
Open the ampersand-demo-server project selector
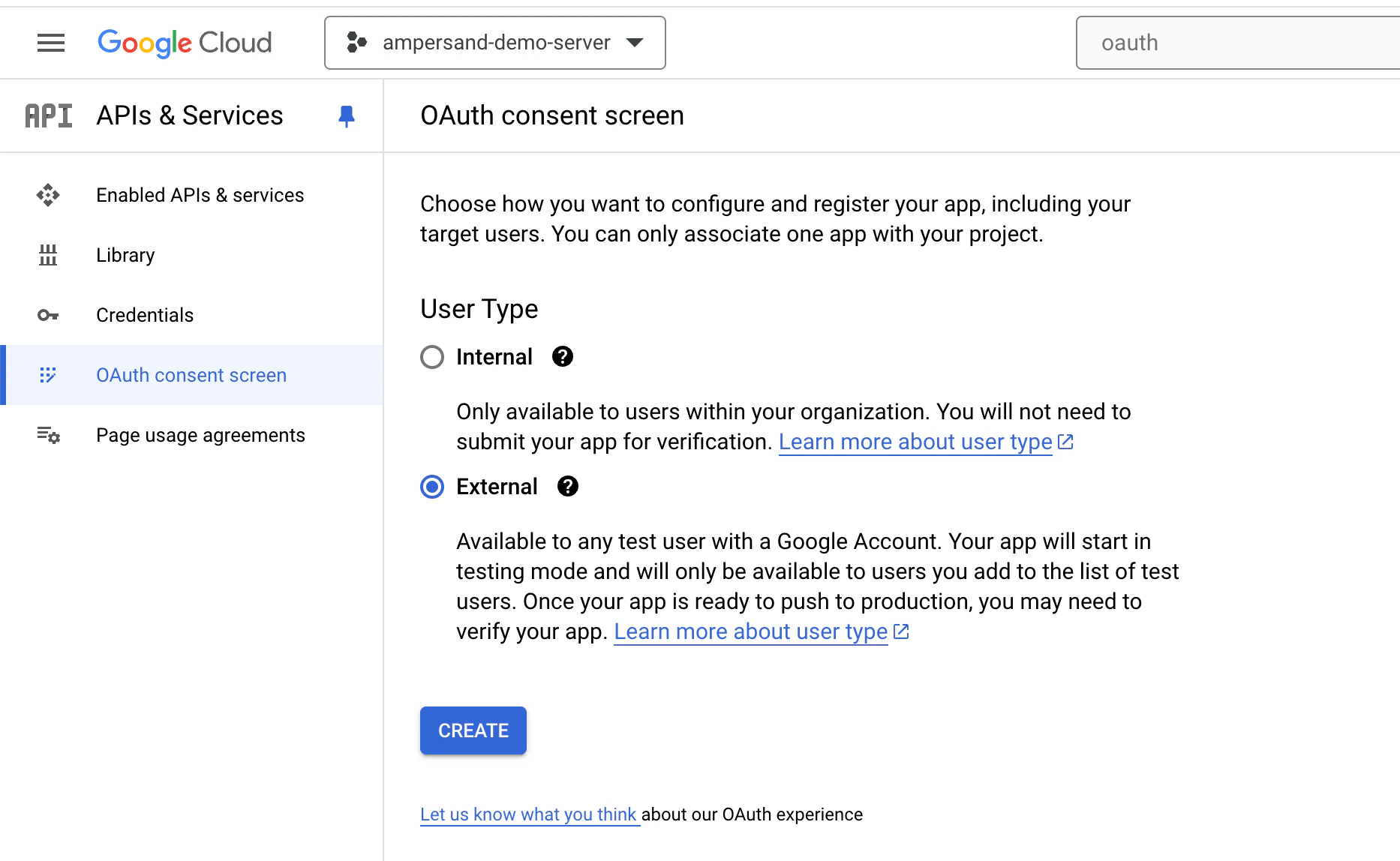point(494,43)
